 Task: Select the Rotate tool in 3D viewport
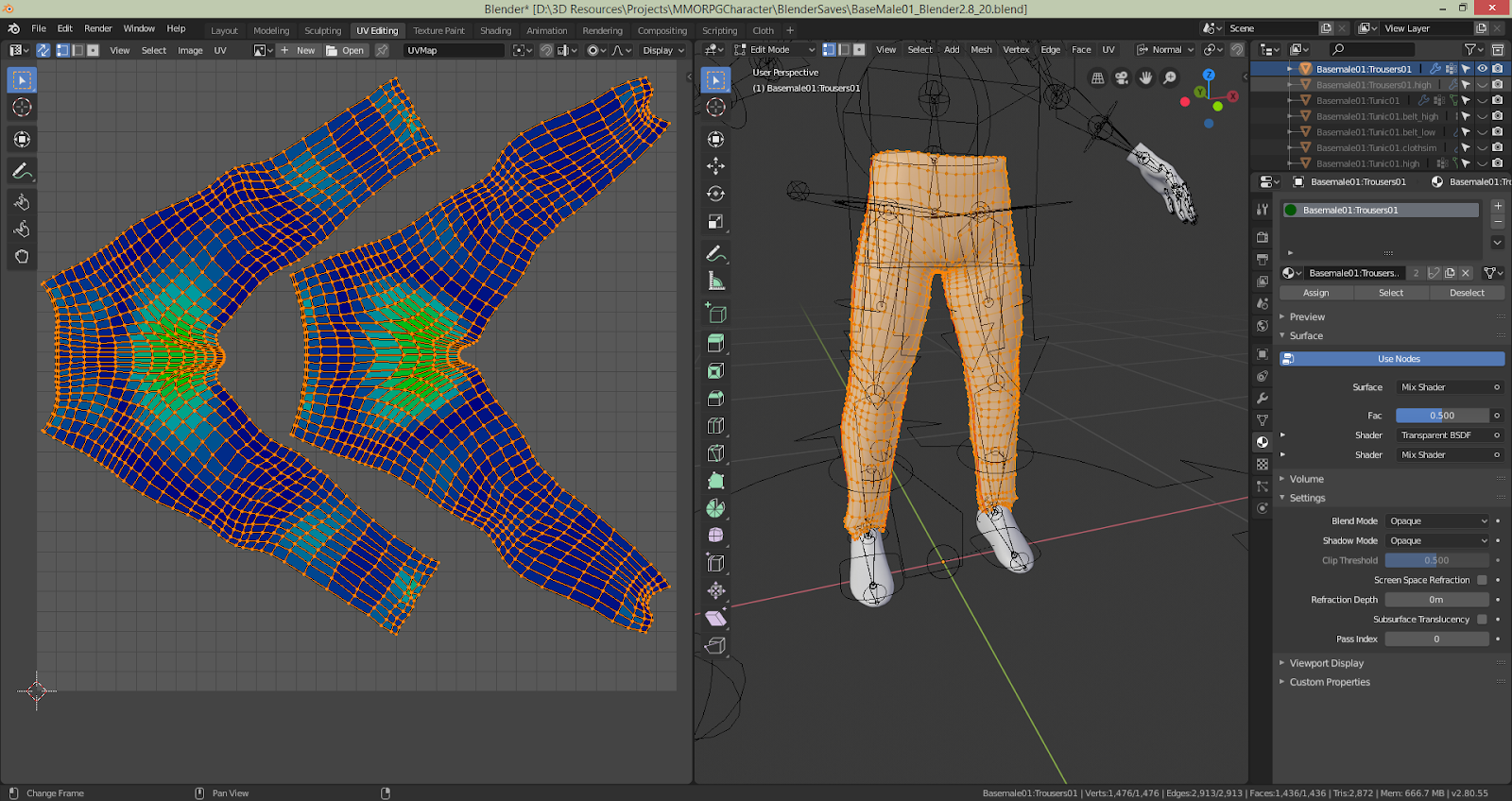[715, 194]
